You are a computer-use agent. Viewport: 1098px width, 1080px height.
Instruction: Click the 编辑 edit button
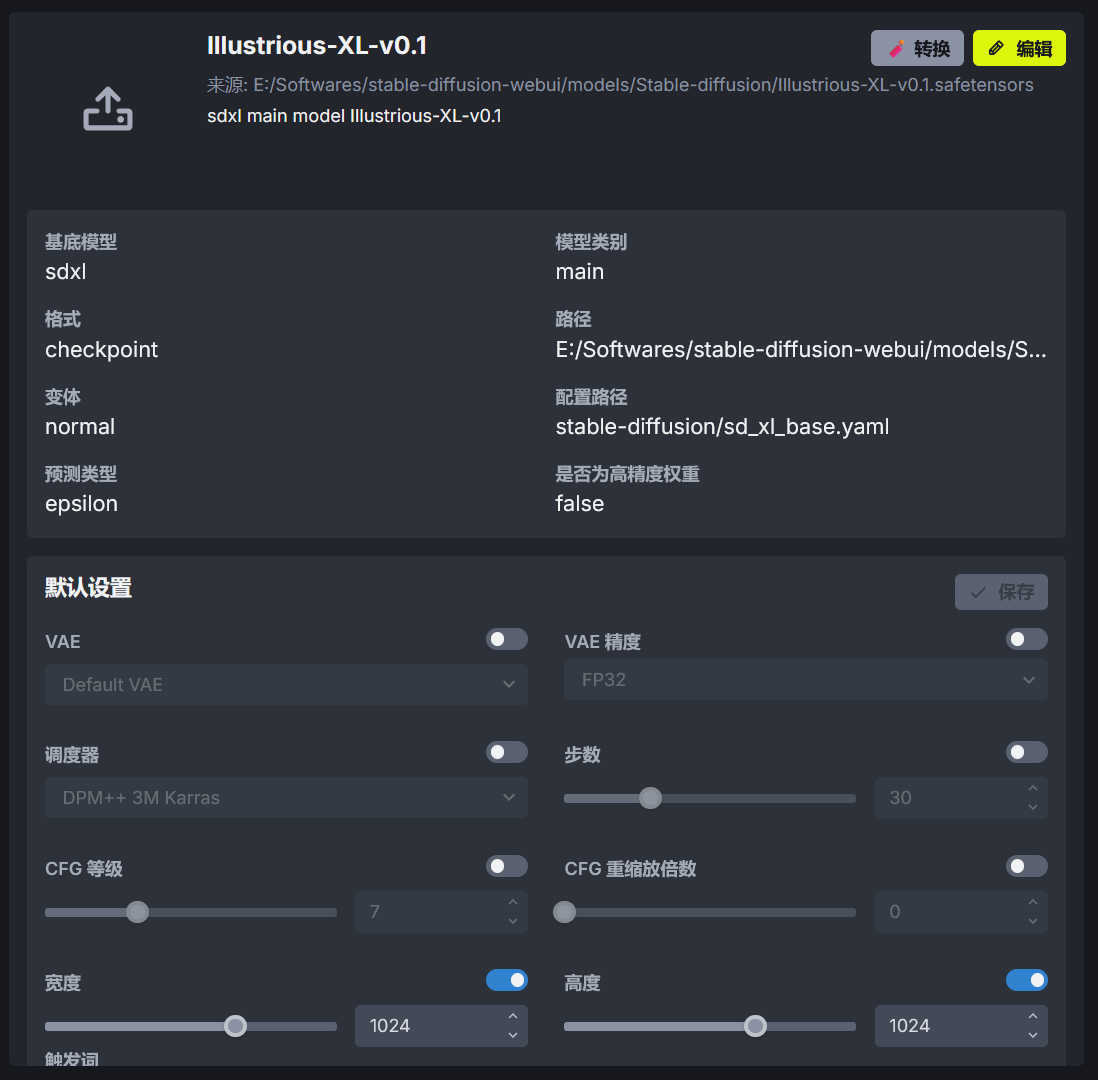coord(1019,48)
